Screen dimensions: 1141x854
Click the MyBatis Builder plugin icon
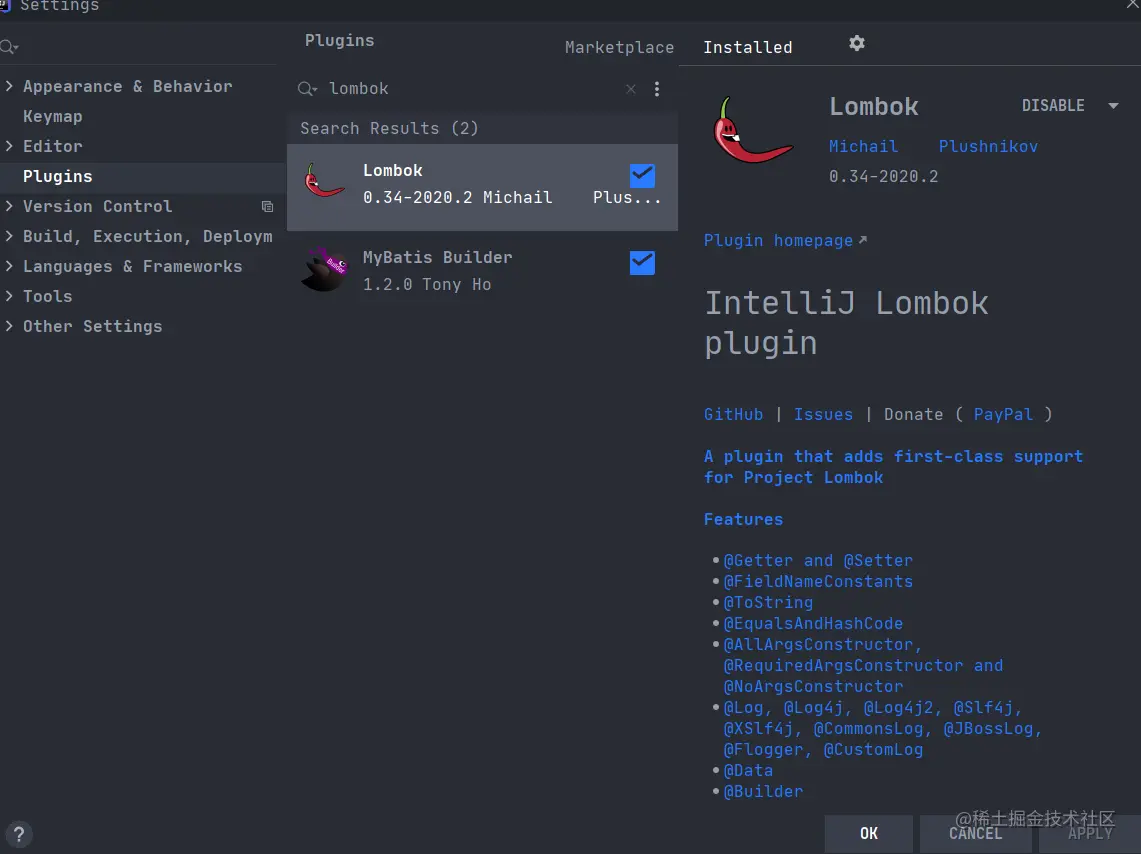click(325, 269)
